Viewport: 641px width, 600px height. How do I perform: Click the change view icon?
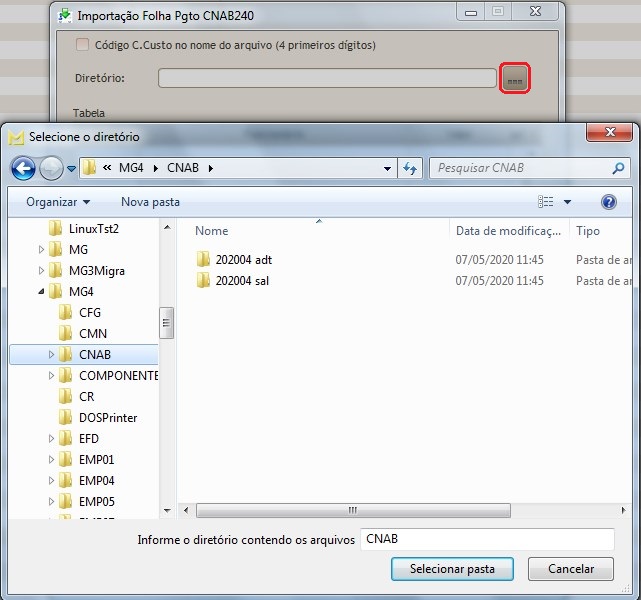(545, 202)
